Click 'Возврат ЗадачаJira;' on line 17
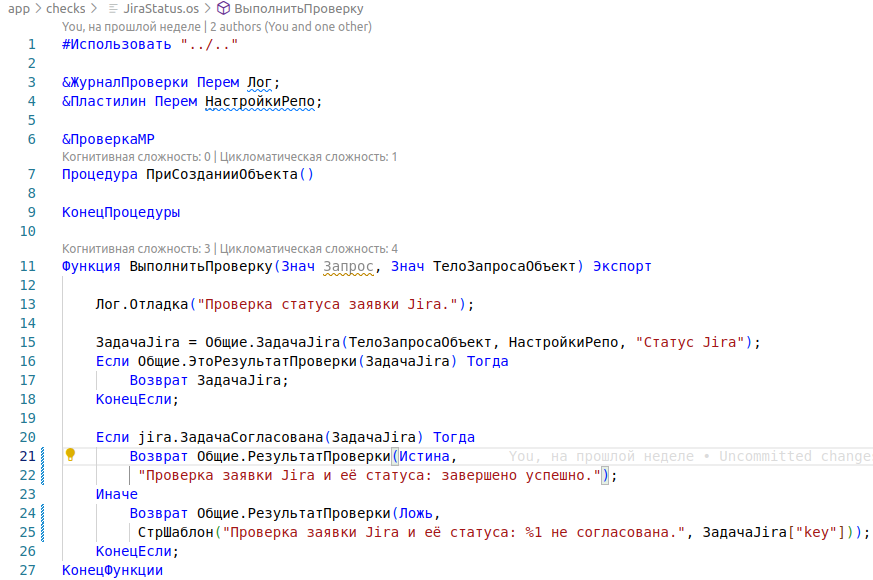The width and height of the screenshot is (873, 580). point(209,381)
